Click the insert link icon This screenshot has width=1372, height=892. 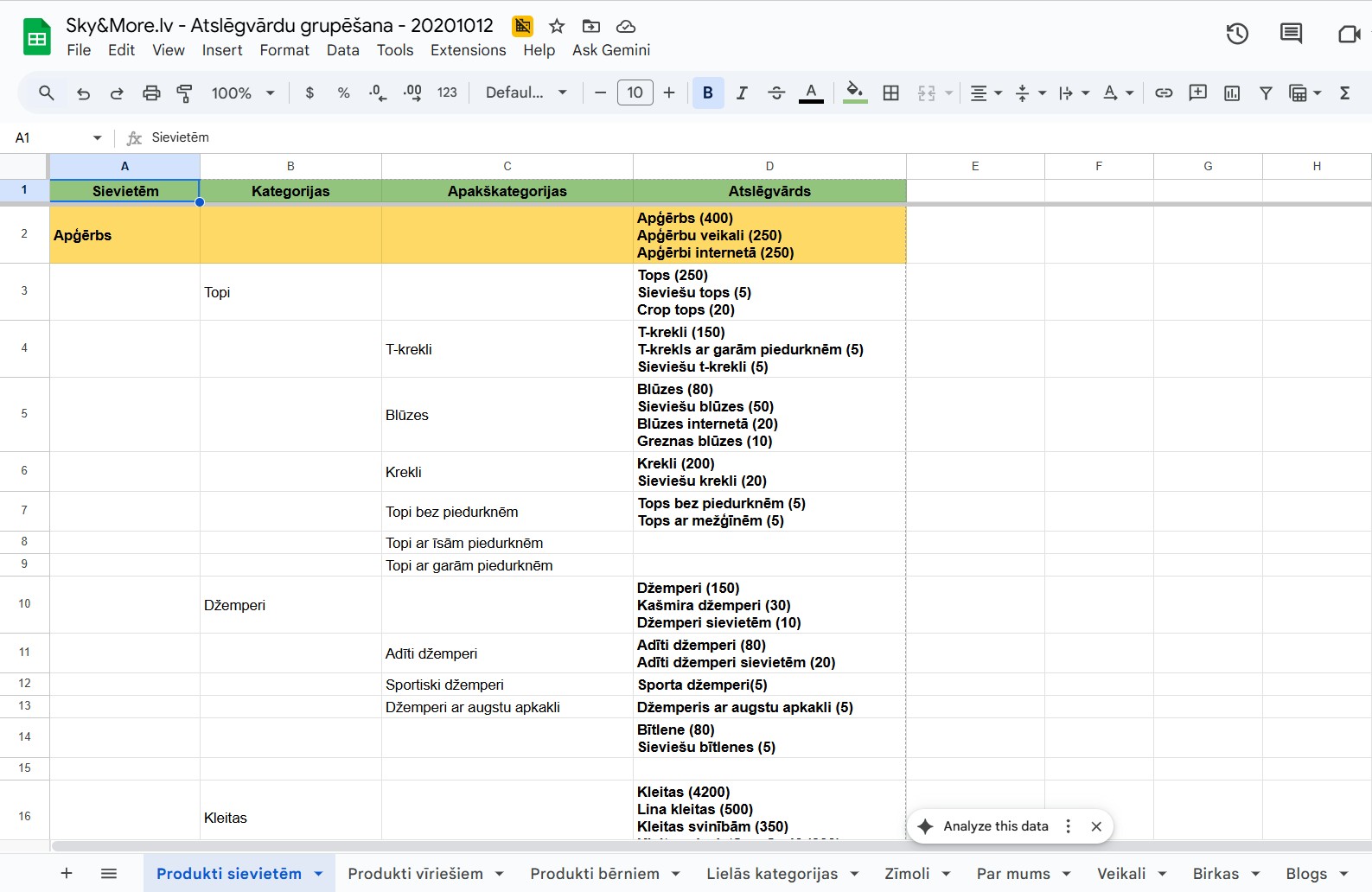point(1164,93)
